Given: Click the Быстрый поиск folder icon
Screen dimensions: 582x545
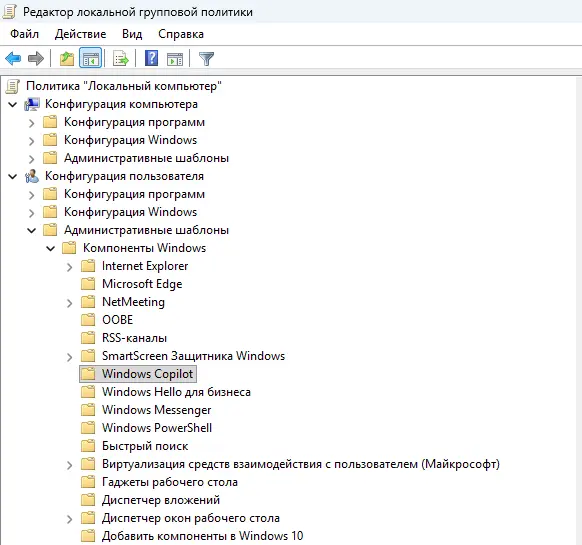Looking at the screenshot, I should pyautogui.click(x=88, y=446).
